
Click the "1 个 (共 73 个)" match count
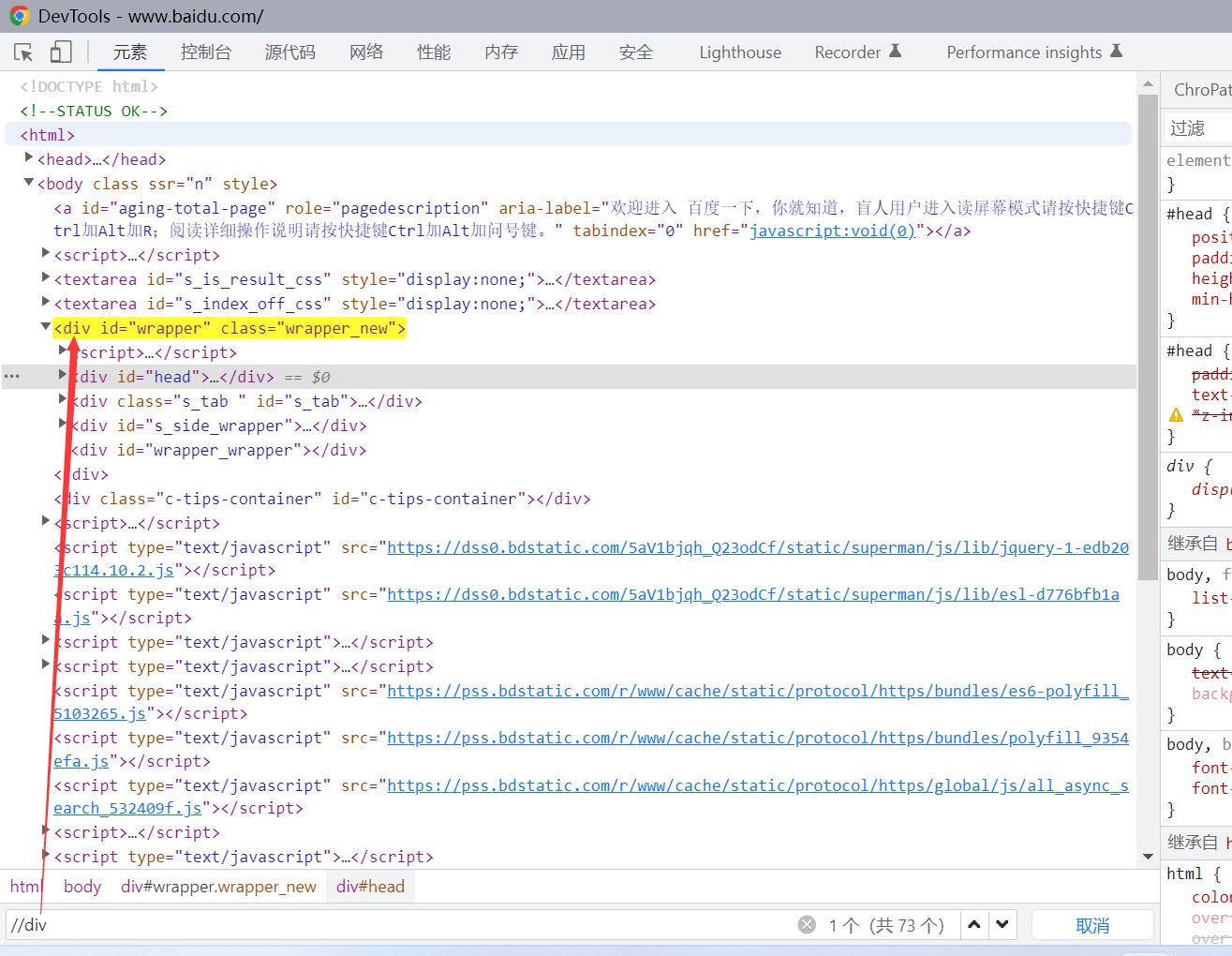(x=886, y=926)
